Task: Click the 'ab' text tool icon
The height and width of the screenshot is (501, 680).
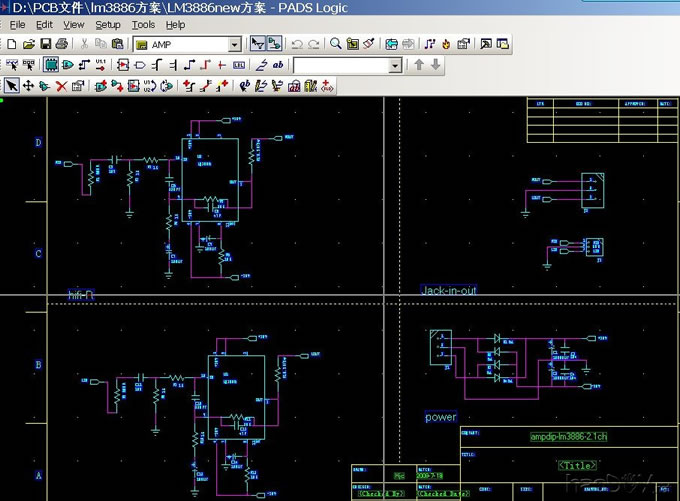Action: pyautogui.click(x=278, y=65)
